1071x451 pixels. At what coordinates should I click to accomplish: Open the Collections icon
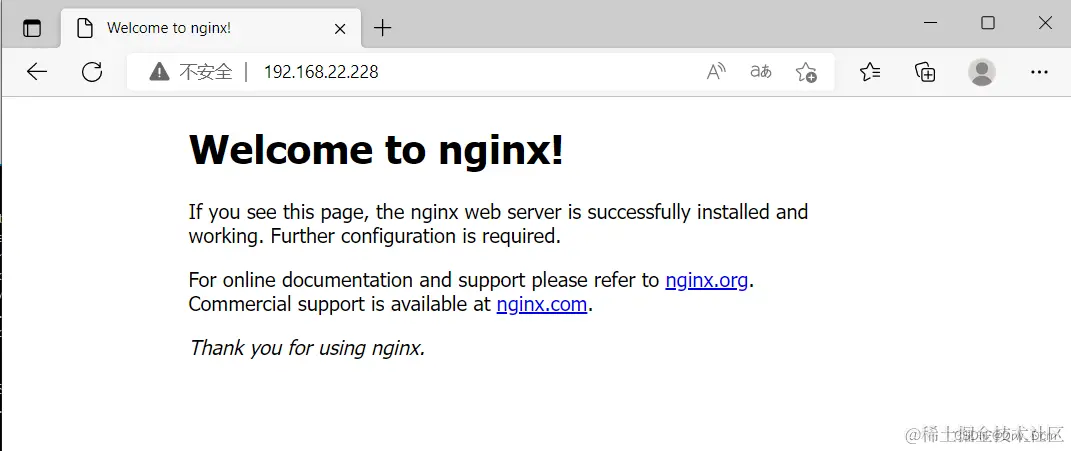(x=925, y=72)
